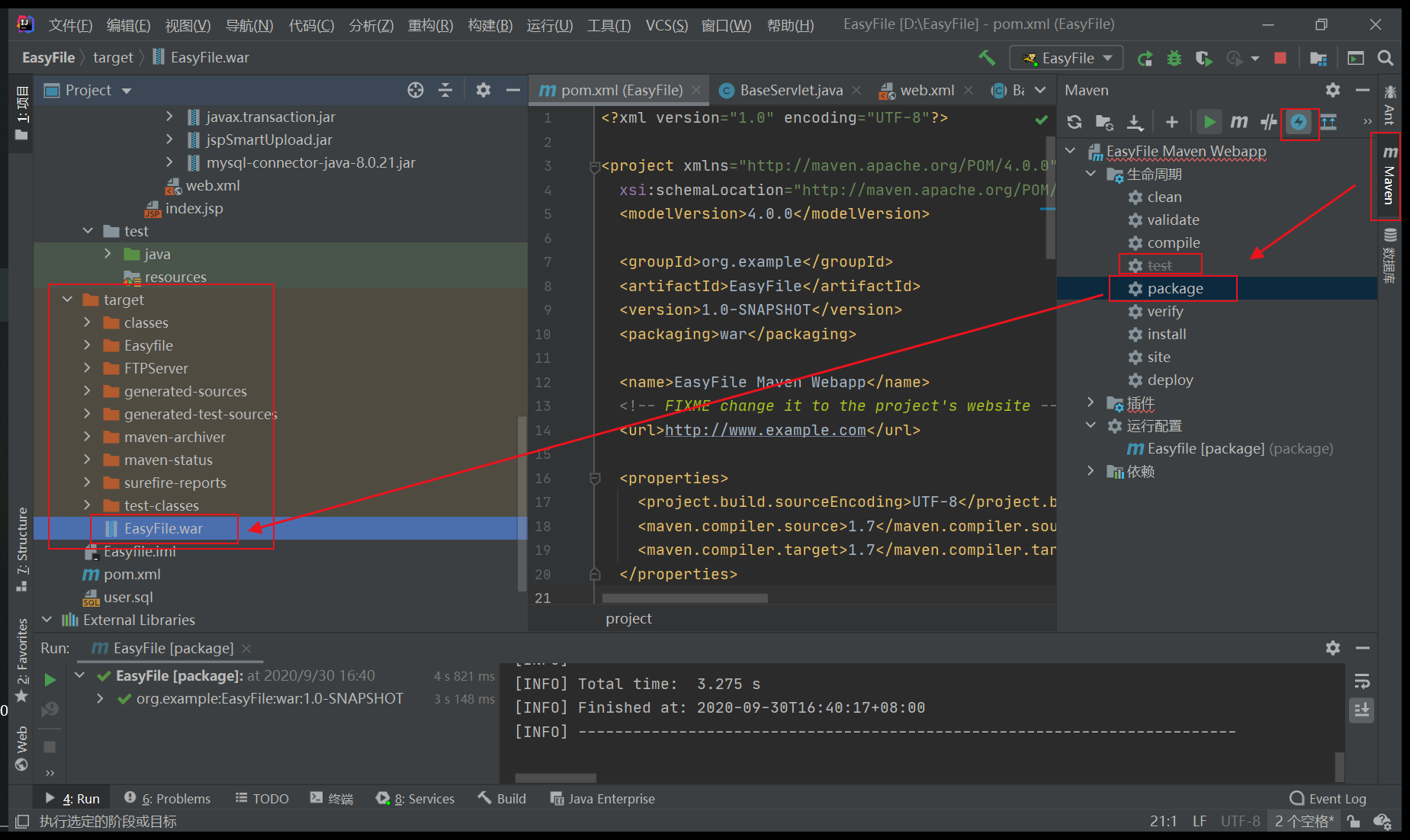Open the Services tool window
The width and height of the screenshot is (1410, 840).
coord(415,798)
